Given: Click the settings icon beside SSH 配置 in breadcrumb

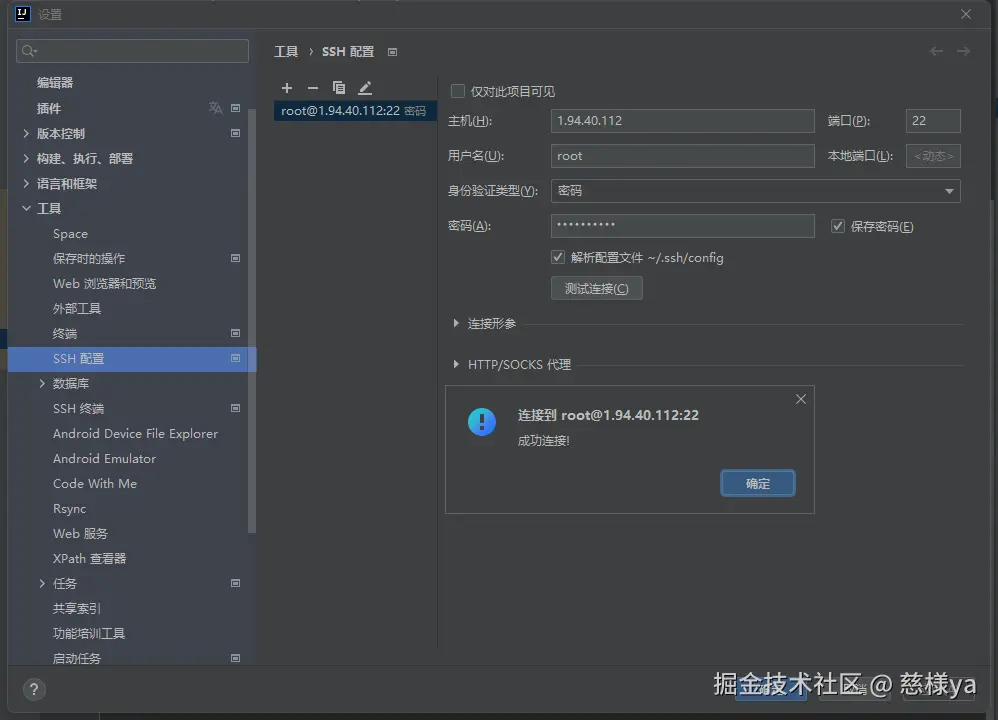Looking at the screenshot, I should pyautogui.click(x=391, y=51).
